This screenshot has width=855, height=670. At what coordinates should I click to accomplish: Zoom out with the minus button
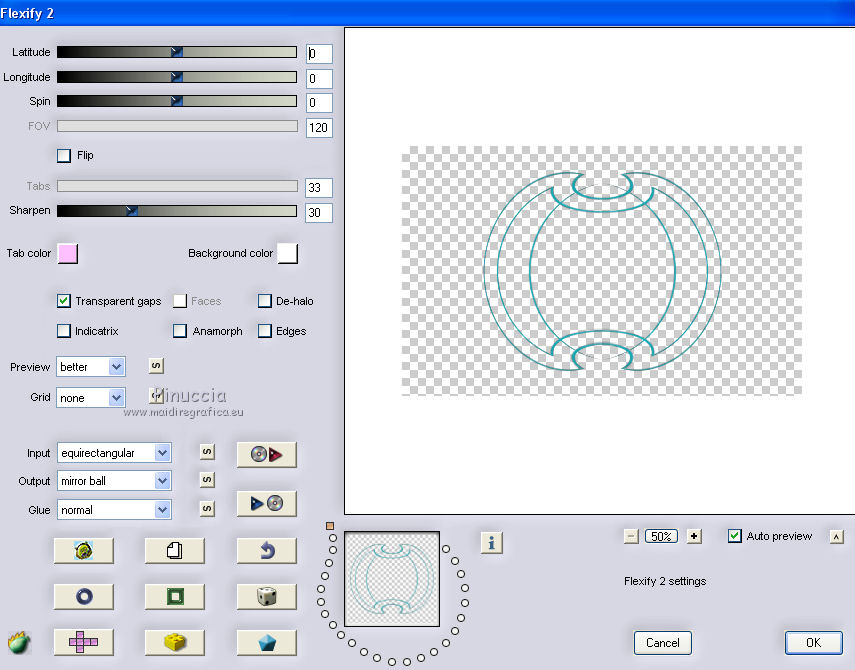[x=631, y=536]
